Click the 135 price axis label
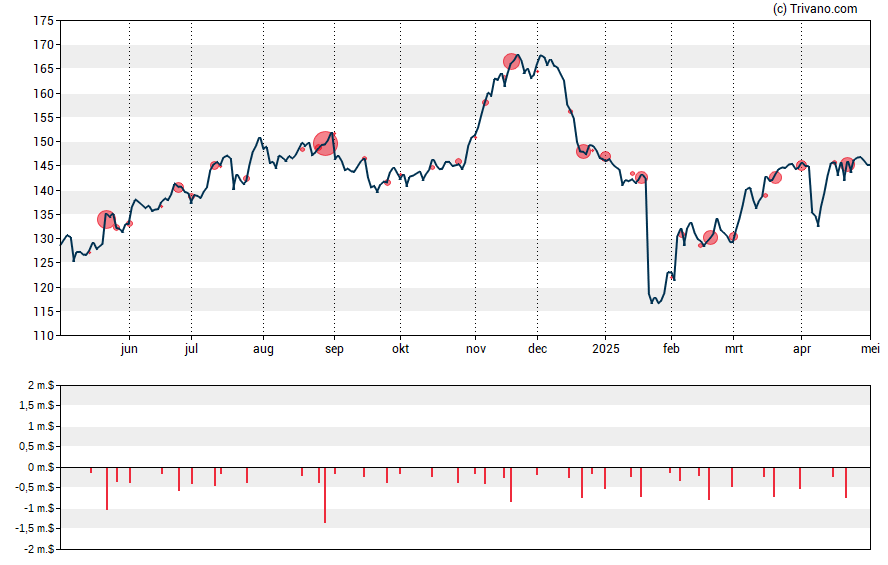This screenshot has height=565, width=888. 44,215
